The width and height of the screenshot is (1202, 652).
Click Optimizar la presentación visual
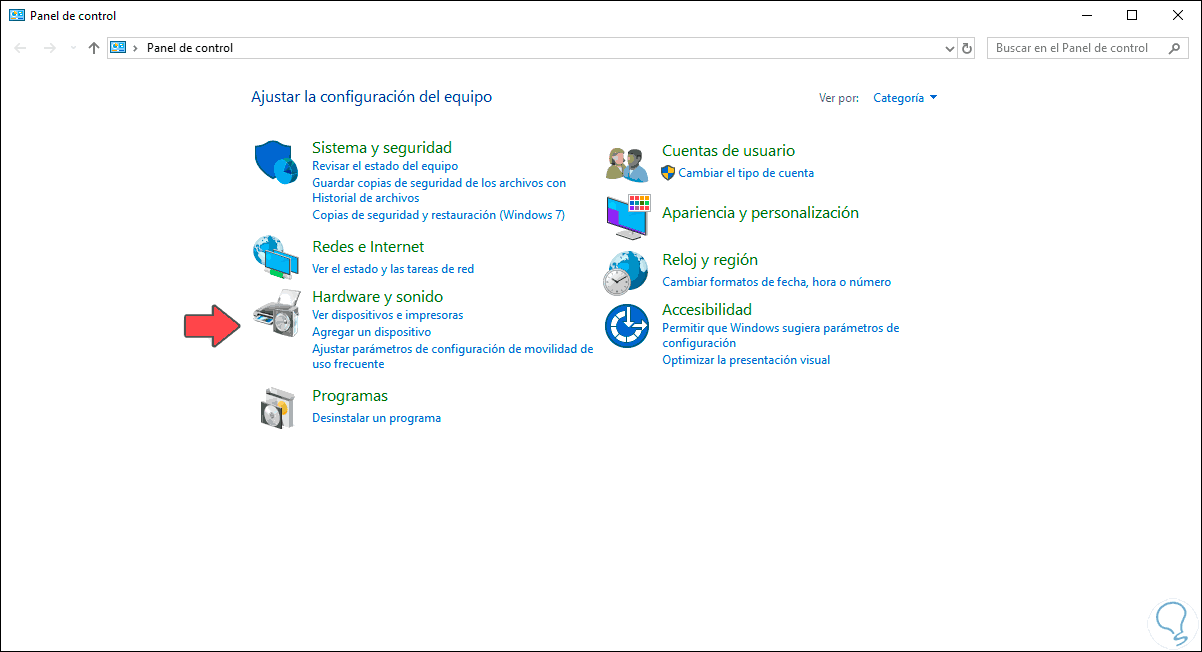pyautogui.click(x=746, y=360)
